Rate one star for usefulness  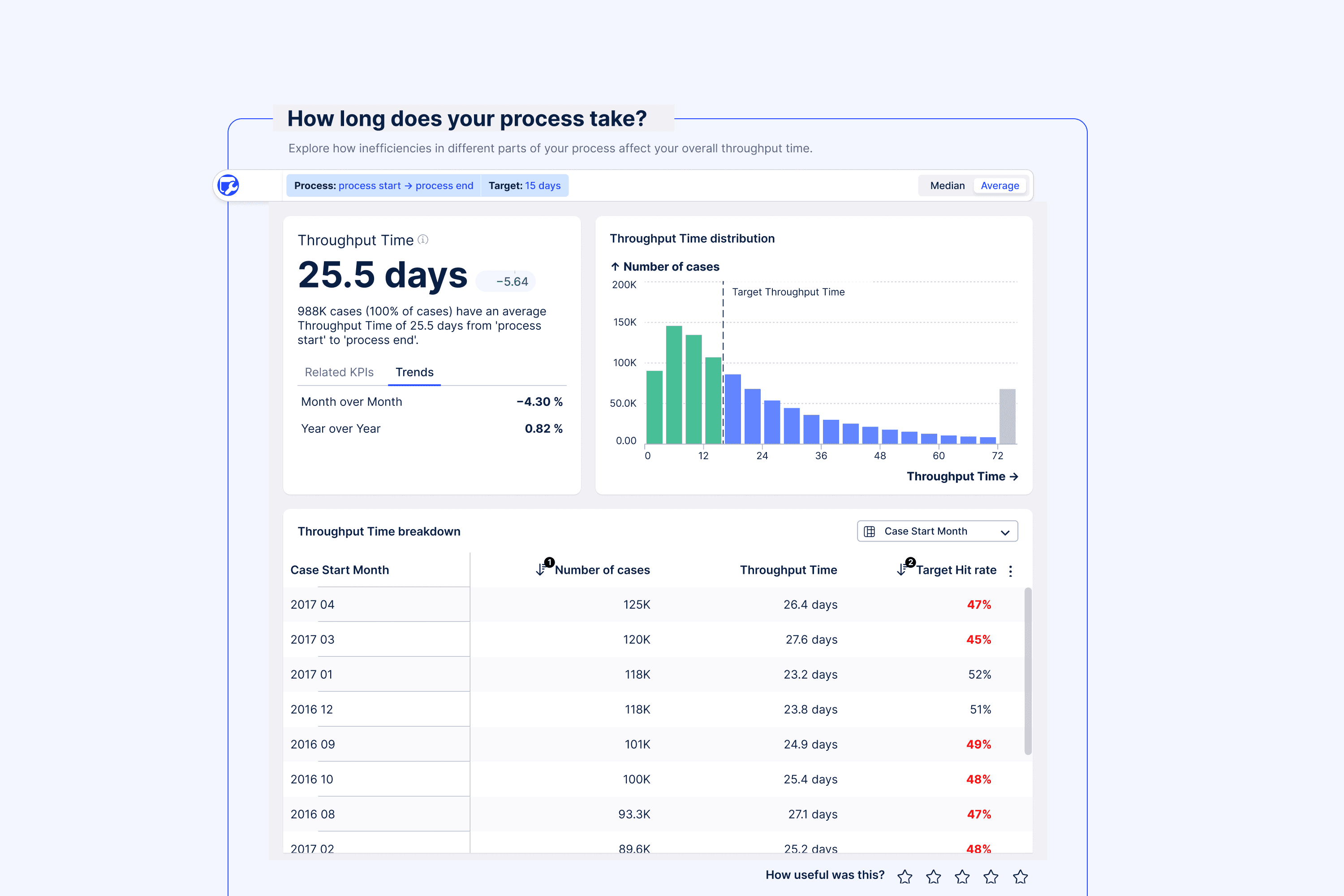tap(905, 877)
